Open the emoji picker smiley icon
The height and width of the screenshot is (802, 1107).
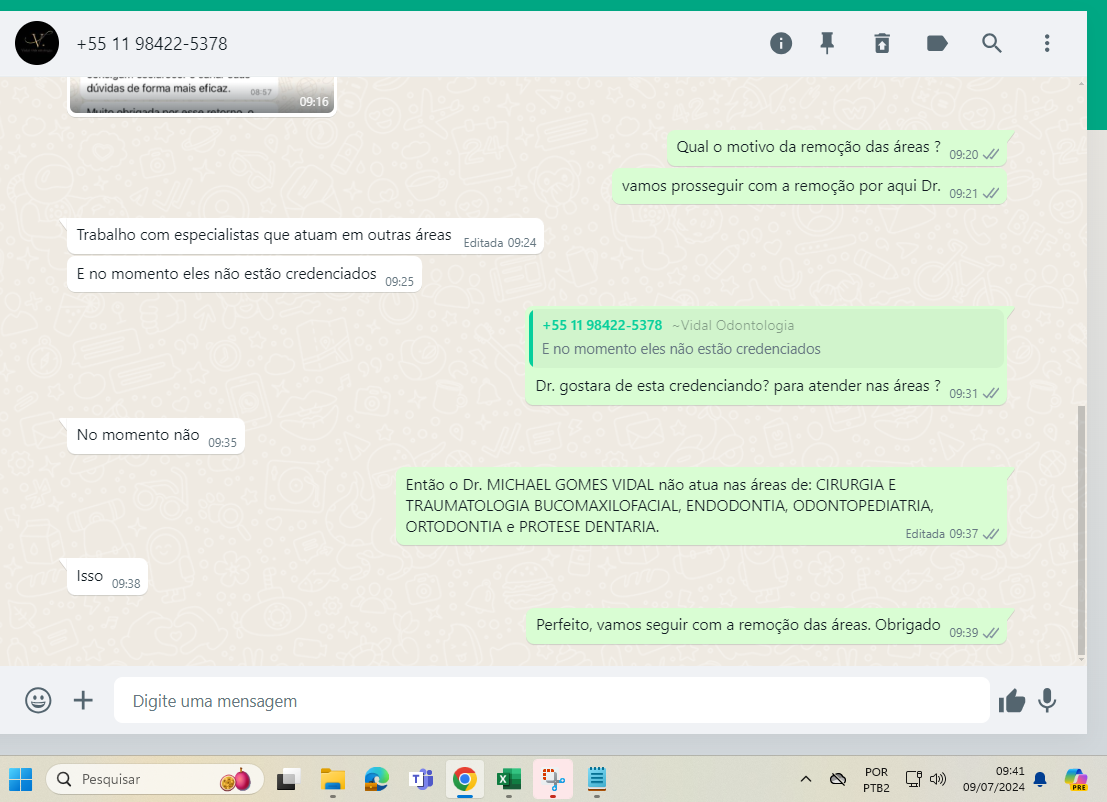click(38, 700)
